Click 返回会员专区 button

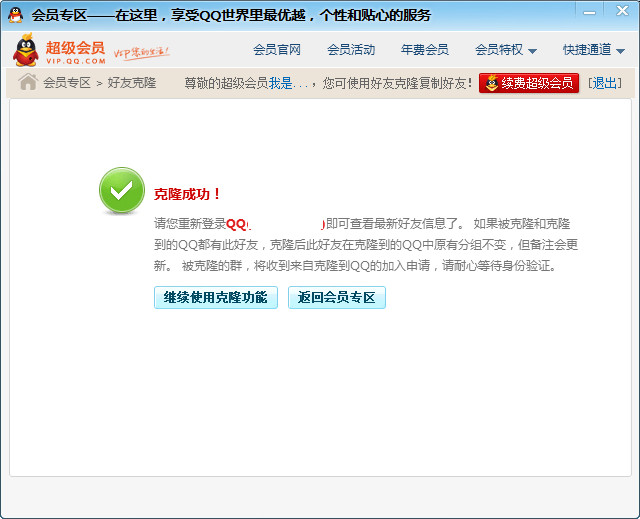pyautogui.click(x=336, y=298)
